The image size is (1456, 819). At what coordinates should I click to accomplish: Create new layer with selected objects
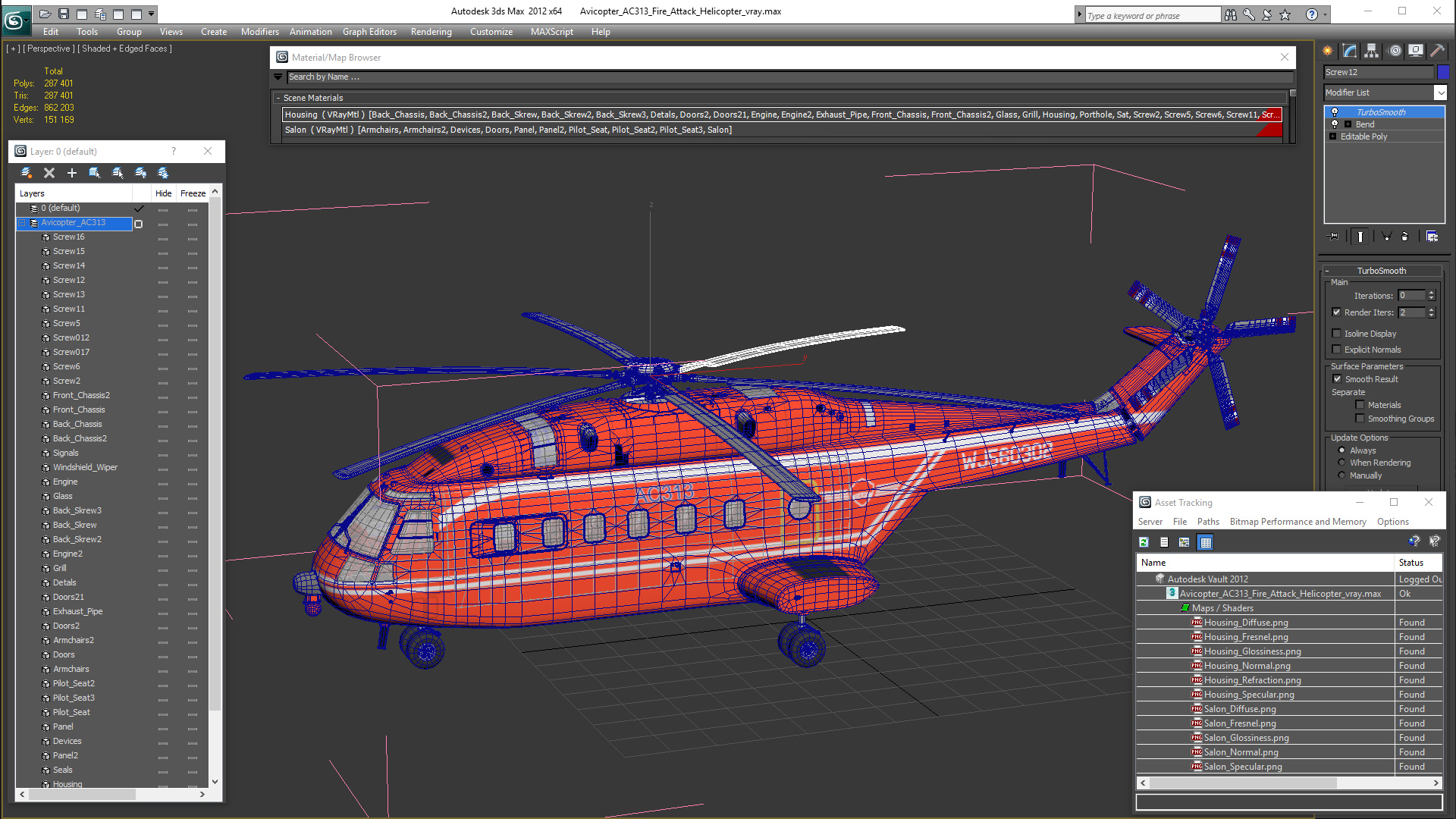point(27,173)
